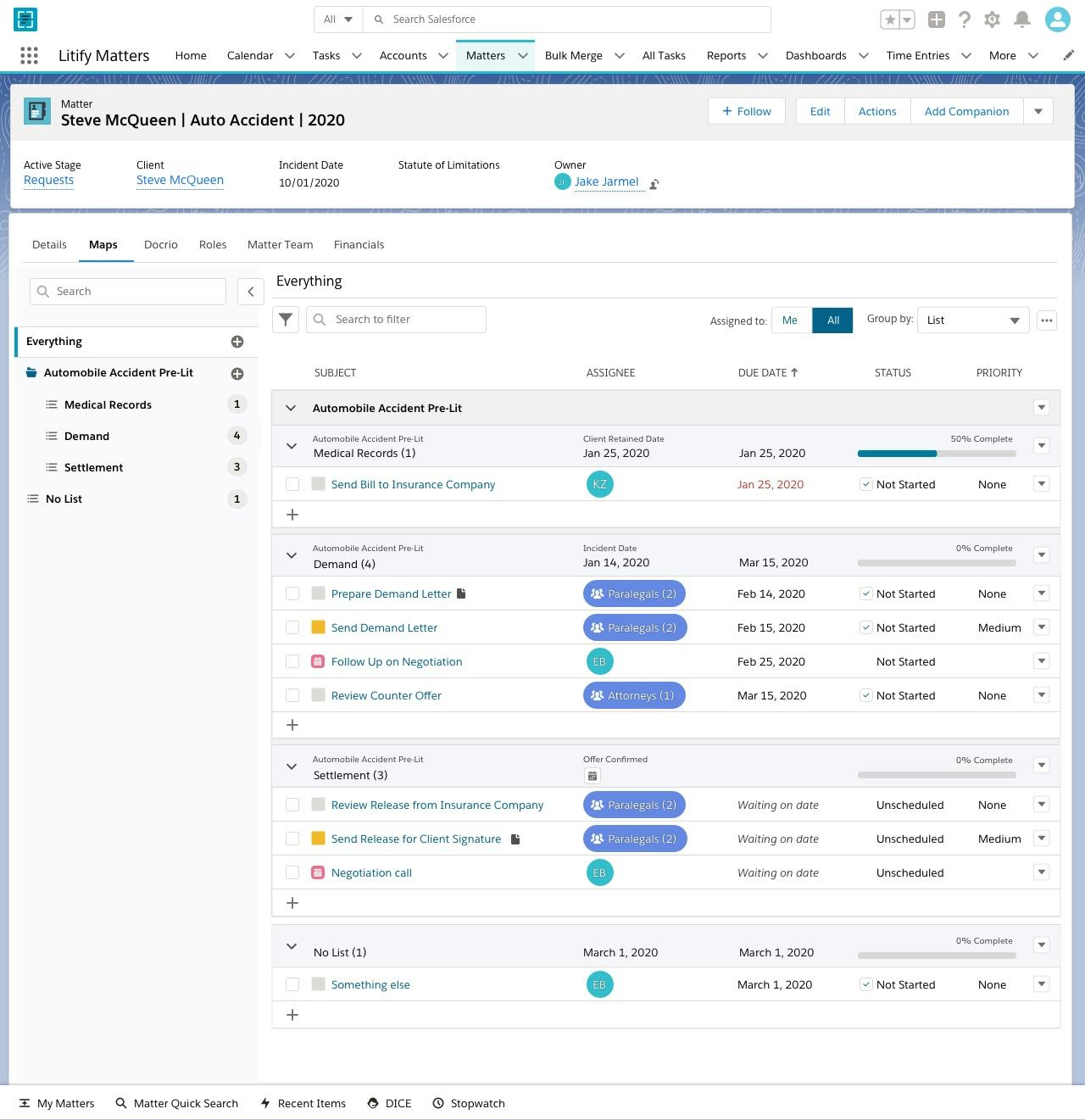Screen dimensions: 1085x1120
Task: Click the EB avatar on Follow Up on Negotiation row
Action: coord(600,661)
